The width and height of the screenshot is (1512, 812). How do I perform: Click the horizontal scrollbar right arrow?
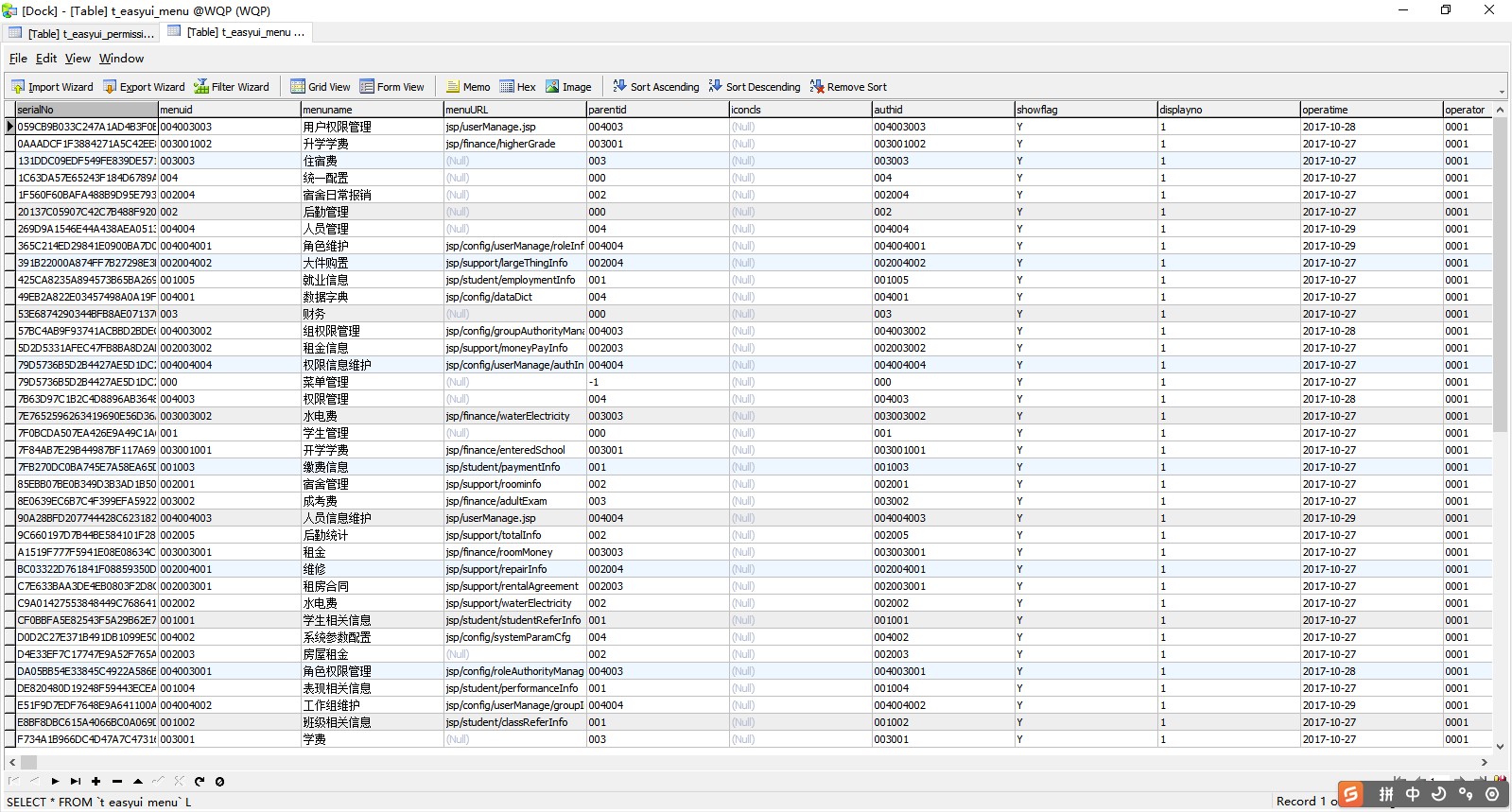click(x=1485, y=762)
